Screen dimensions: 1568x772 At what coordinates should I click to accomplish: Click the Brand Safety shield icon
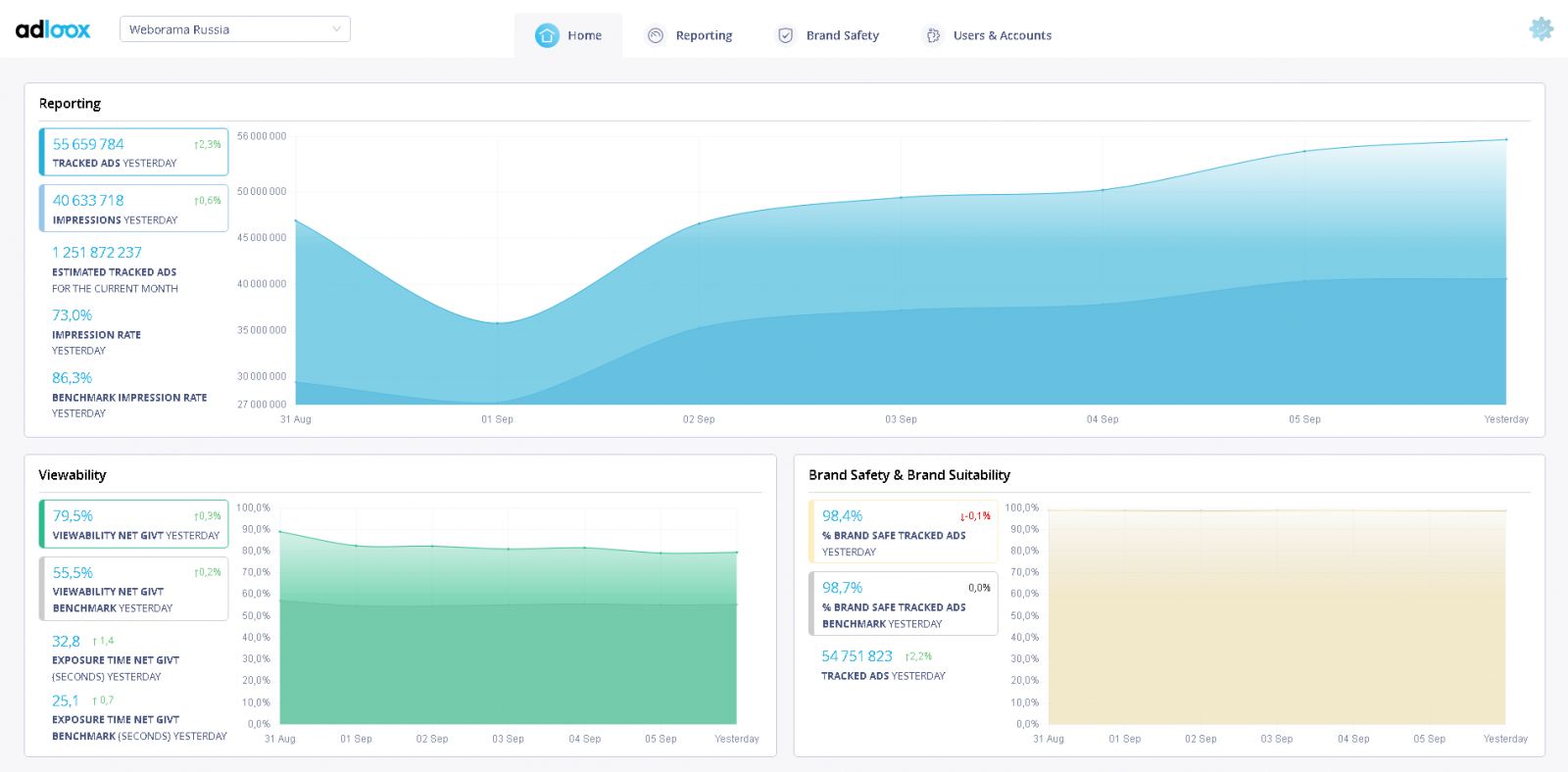tap(785, 35)
